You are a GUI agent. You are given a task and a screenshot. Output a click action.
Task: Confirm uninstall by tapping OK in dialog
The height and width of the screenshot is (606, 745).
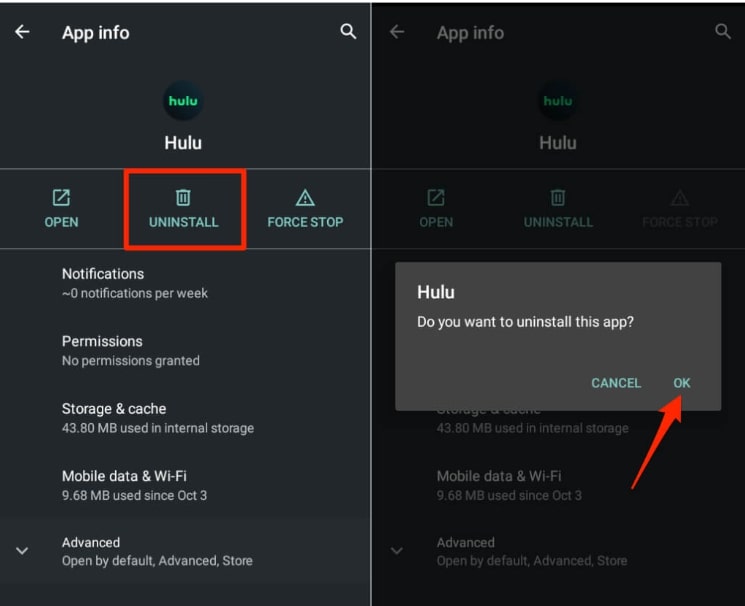click(x=682, y=383)
